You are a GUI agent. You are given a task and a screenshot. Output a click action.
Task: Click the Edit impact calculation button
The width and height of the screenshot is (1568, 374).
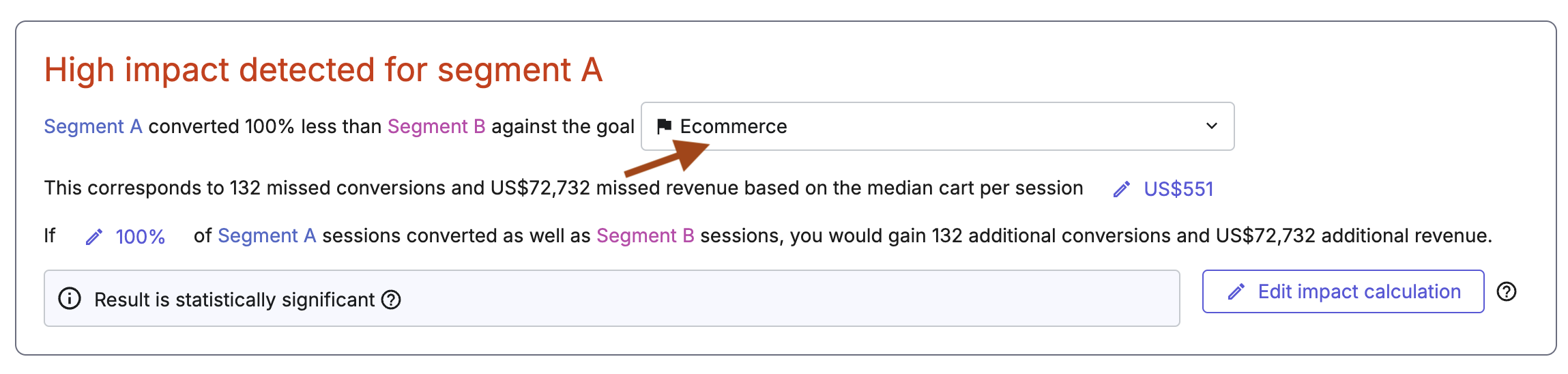click(1343, 291)
